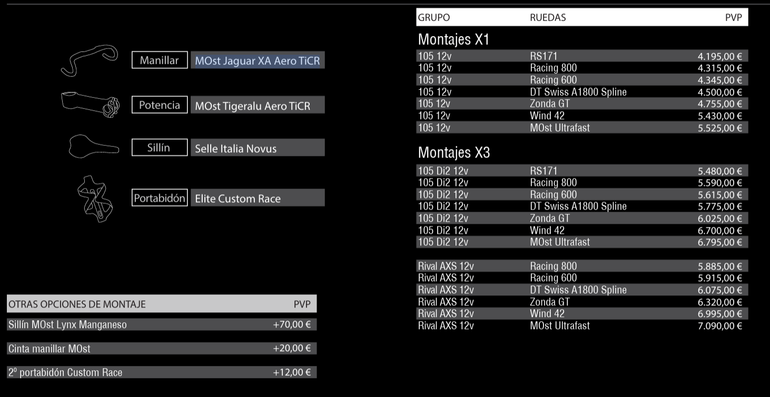Image resolution: width=770 pixels, height=397 pixels.
Task: Select Racing 800 priced 4.315,00 €
Action: click(553, 68)
